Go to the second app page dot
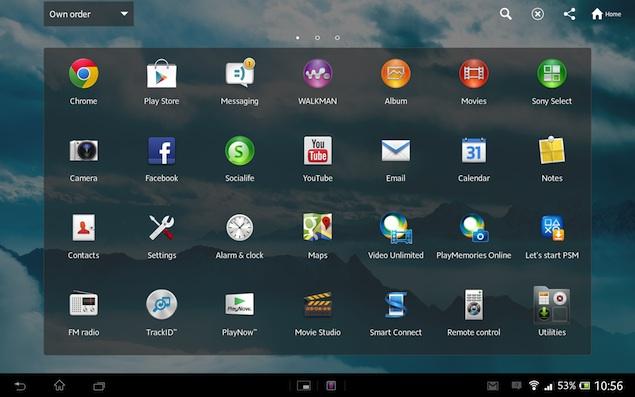 (318, 38)
